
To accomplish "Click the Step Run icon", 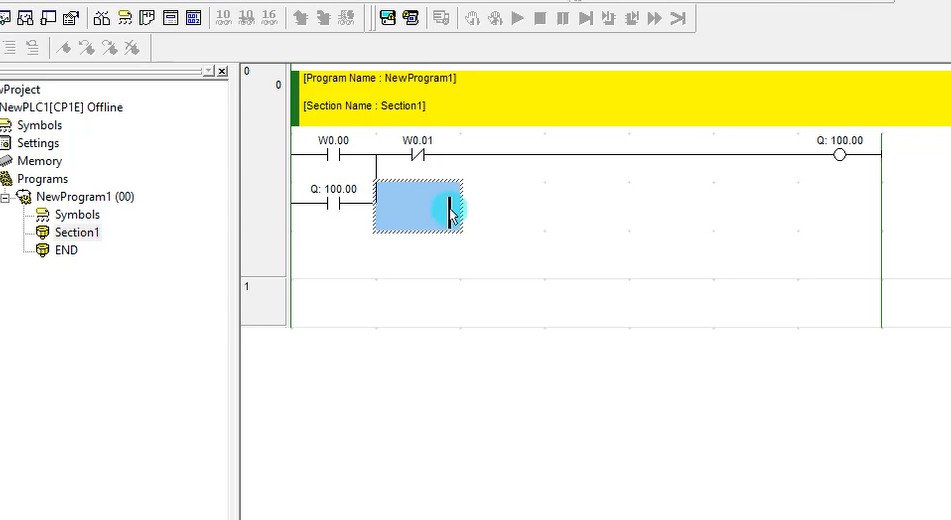I will click(x=586, y=18).
